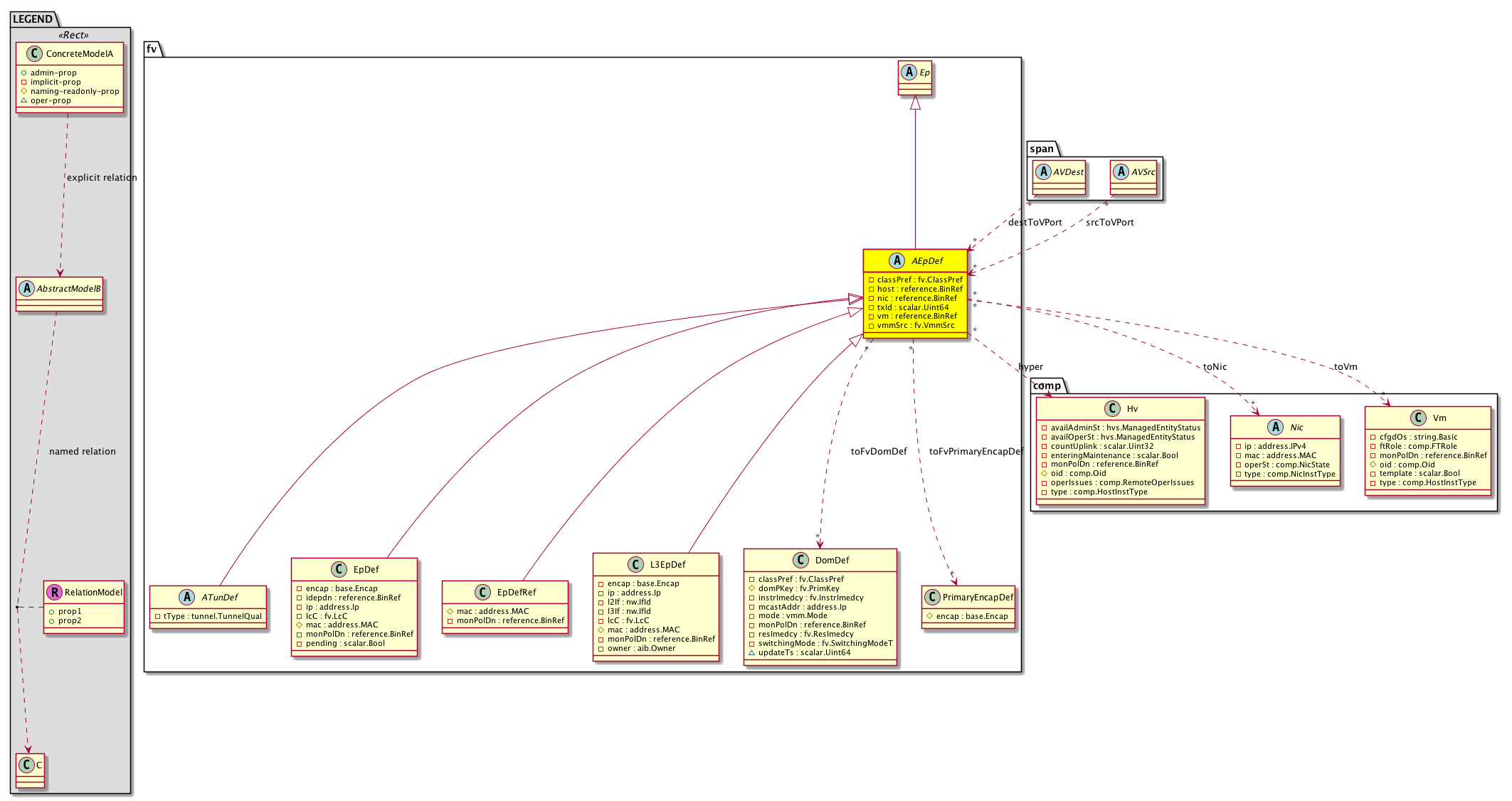The image size is (1512, 801).
Task: Click the Nic abstract class icon
Action: coord(1275,427)
